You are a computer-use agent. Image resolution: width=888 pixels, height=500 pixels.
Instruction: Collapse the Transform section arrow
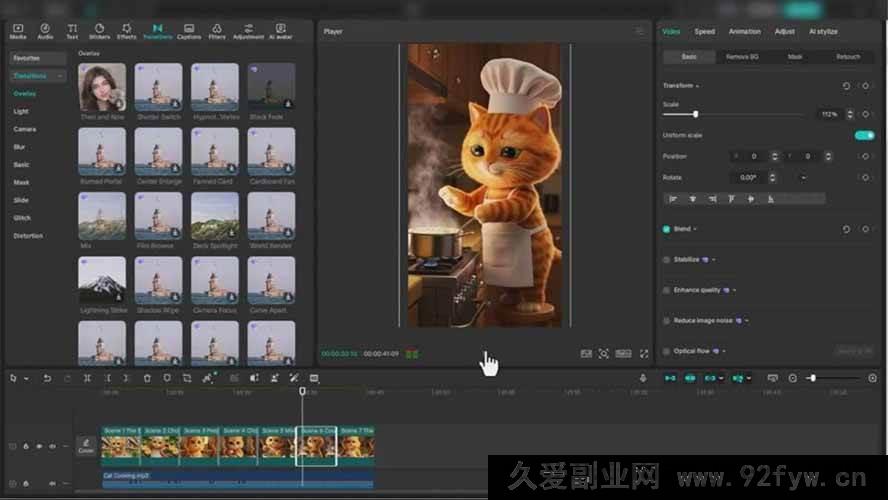pos(698,86)
